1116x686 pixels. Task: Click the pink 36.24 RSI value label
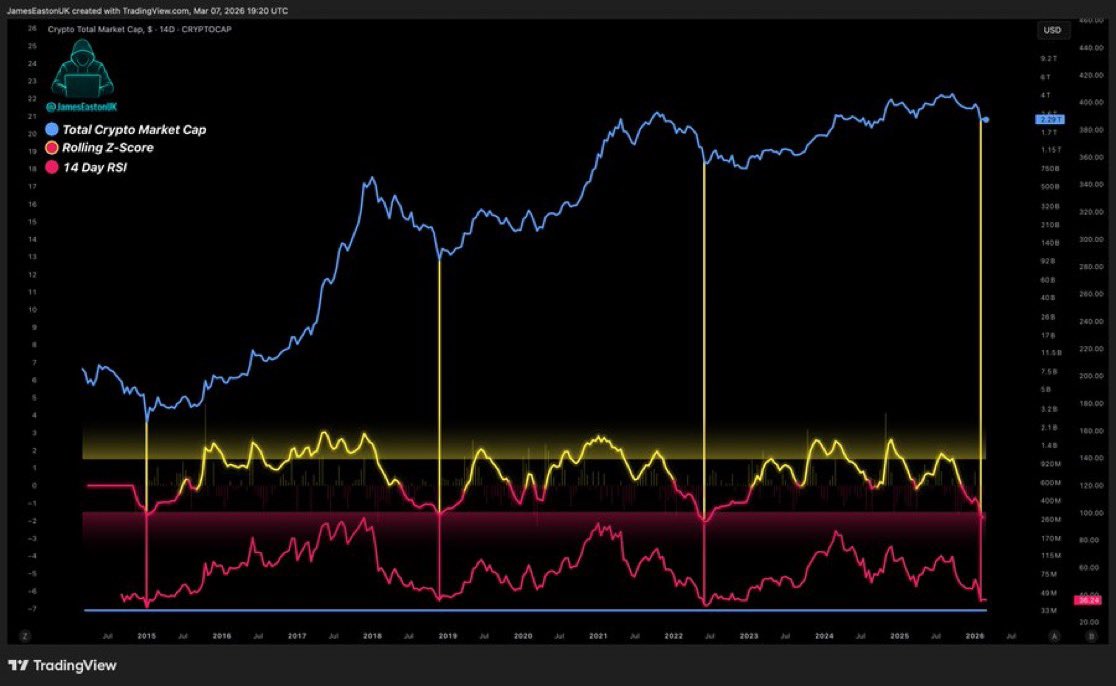[1088, 601]
